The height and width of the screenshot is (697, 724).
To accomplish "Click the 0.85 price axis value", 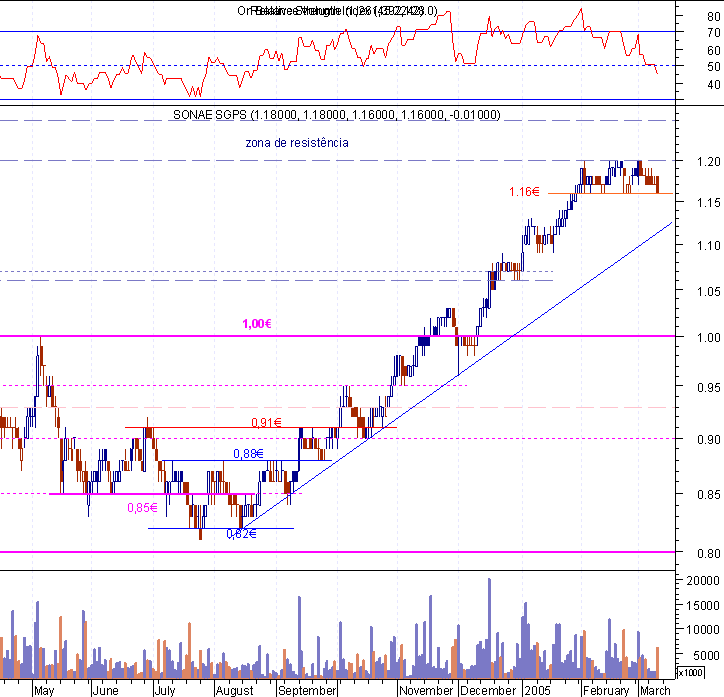I will coord(709,494).
